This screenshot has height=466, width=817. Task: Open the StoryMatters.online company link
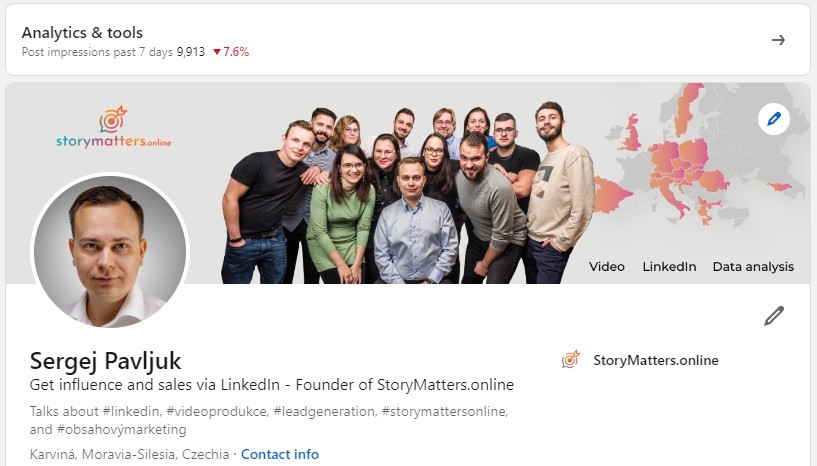[x=655, y=360]
